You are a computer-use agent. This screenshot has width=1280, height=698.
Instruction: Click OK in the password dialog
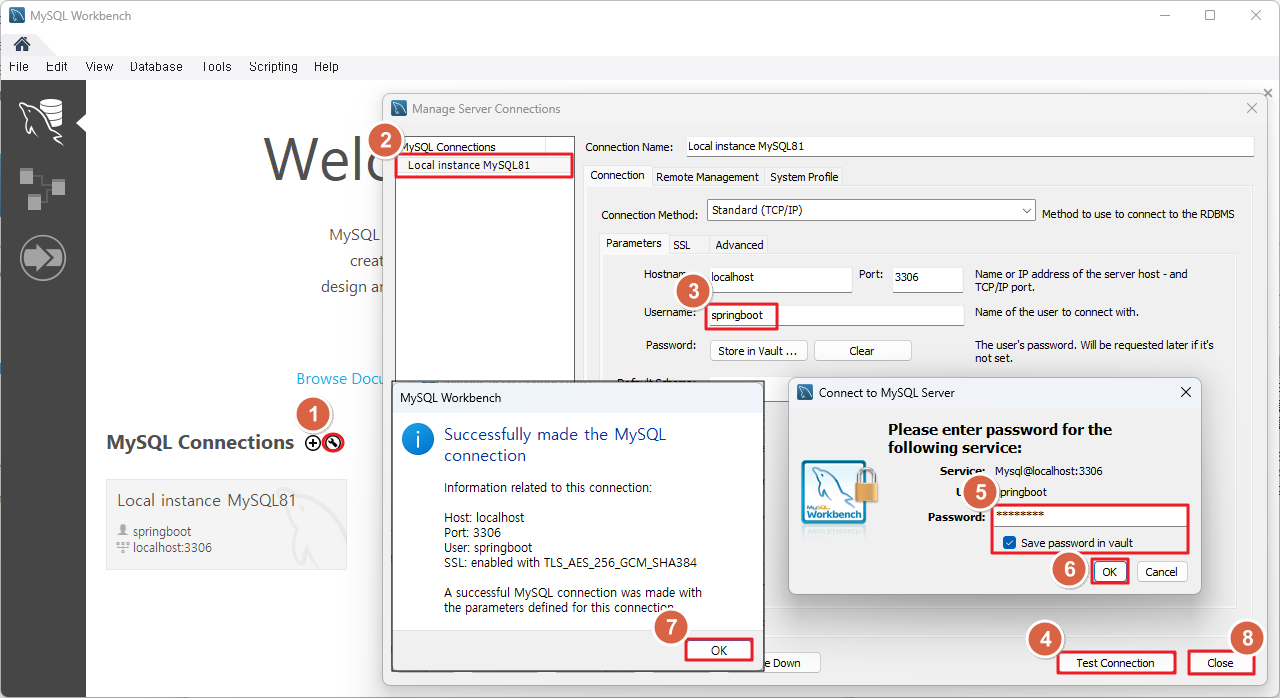[1108, 572]
